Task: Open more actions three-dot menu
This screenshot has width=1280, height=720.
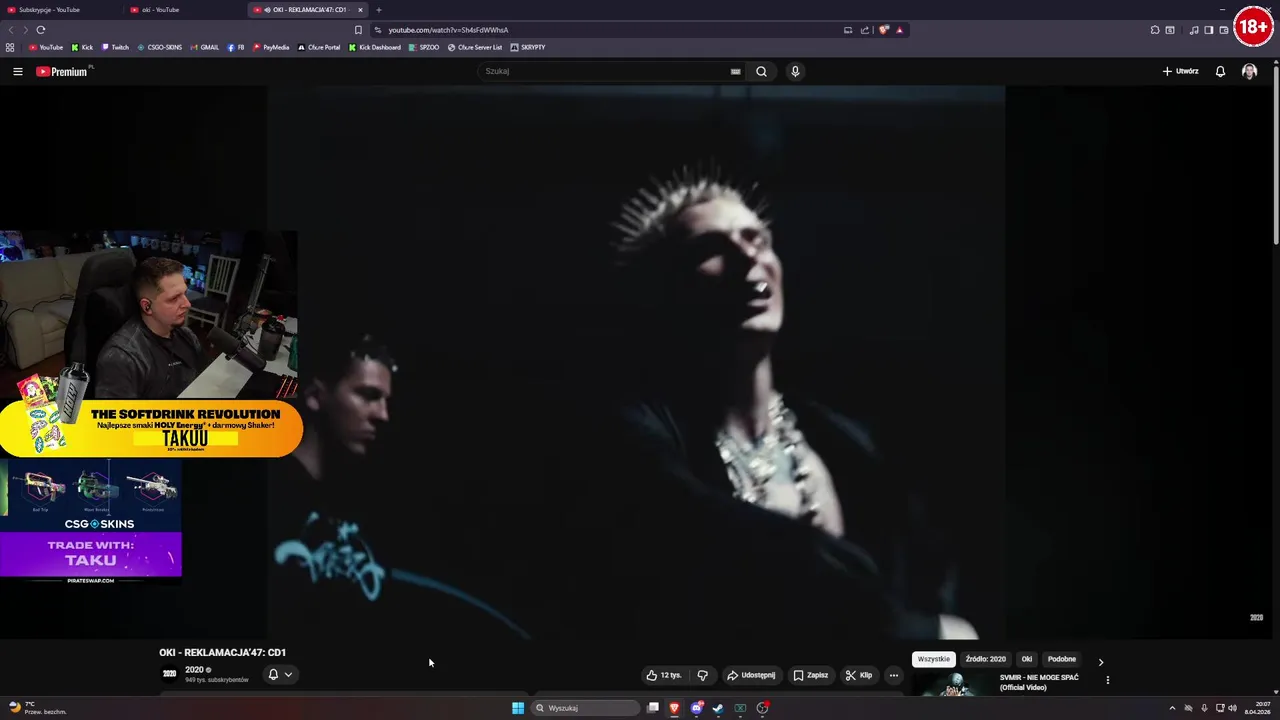Action: click(894, 675)
